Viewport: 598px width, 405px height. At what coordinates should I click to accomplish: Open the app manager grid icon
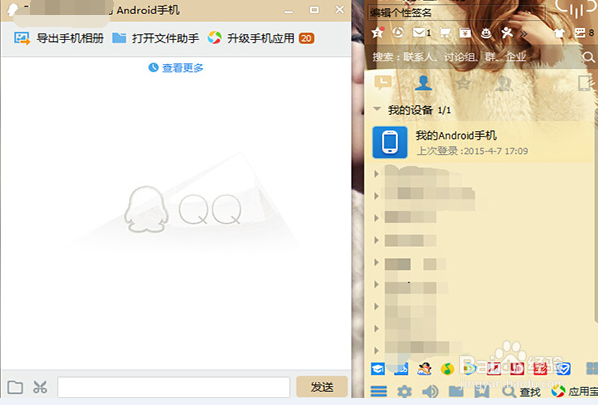point(592,368)
